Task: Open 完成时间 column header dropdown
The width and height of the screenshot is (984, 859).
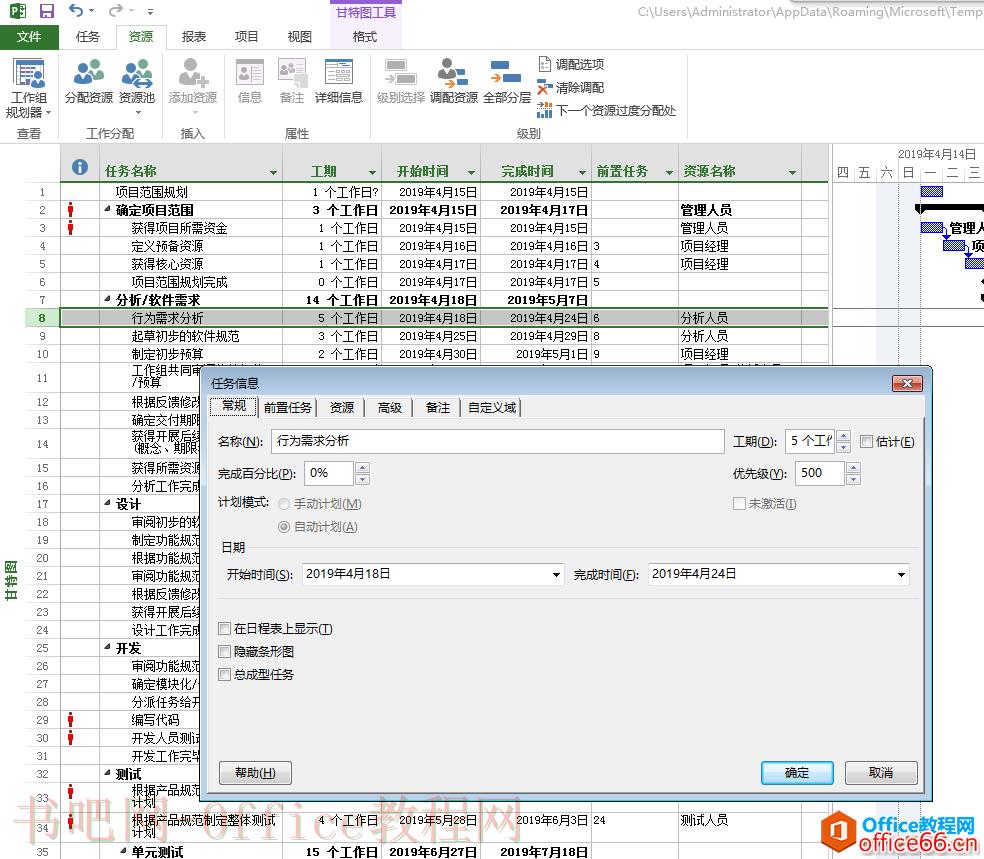Action: coord(582,172)
